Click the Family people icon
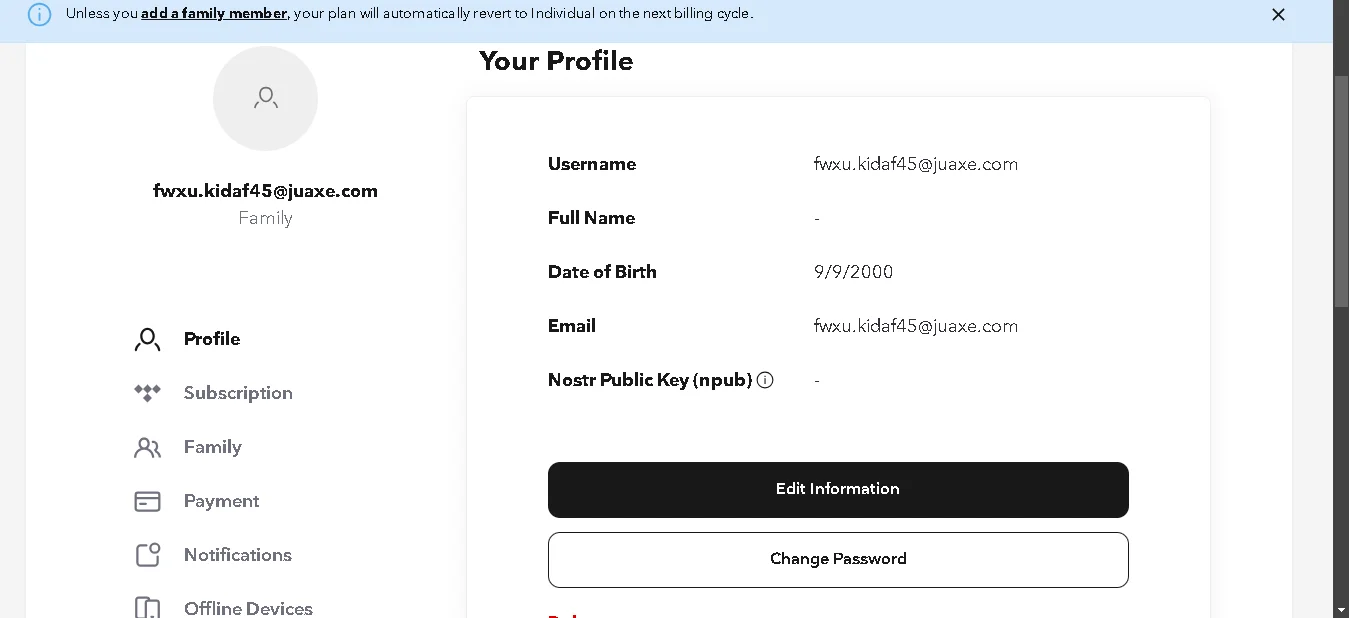This screenshot has height=618, width=1349. click(x=147, y=447)
